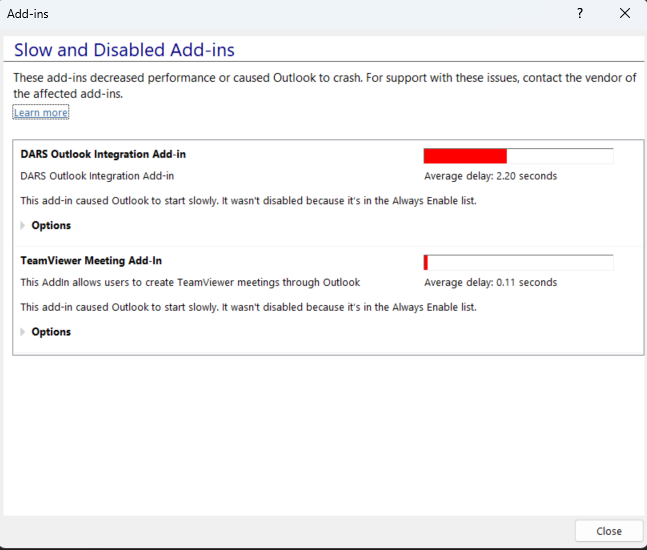Click the DARS add-in red delay bar
Image resolution: width=647 pixels, height=550 pixels.
click(x=518, y=156)
